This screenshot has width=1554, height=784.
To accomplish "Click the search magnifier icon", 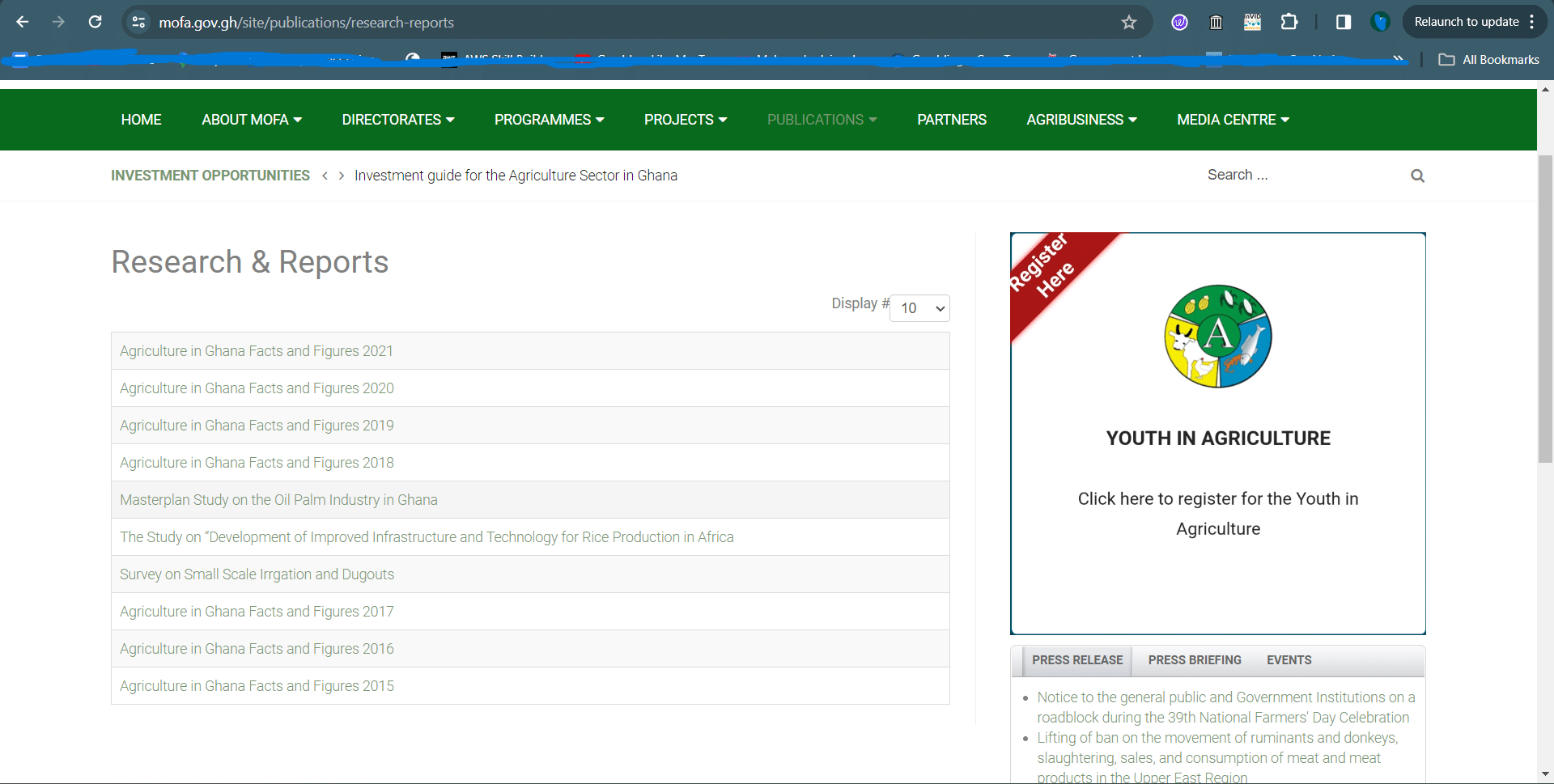I will [x=1417, y=176].
